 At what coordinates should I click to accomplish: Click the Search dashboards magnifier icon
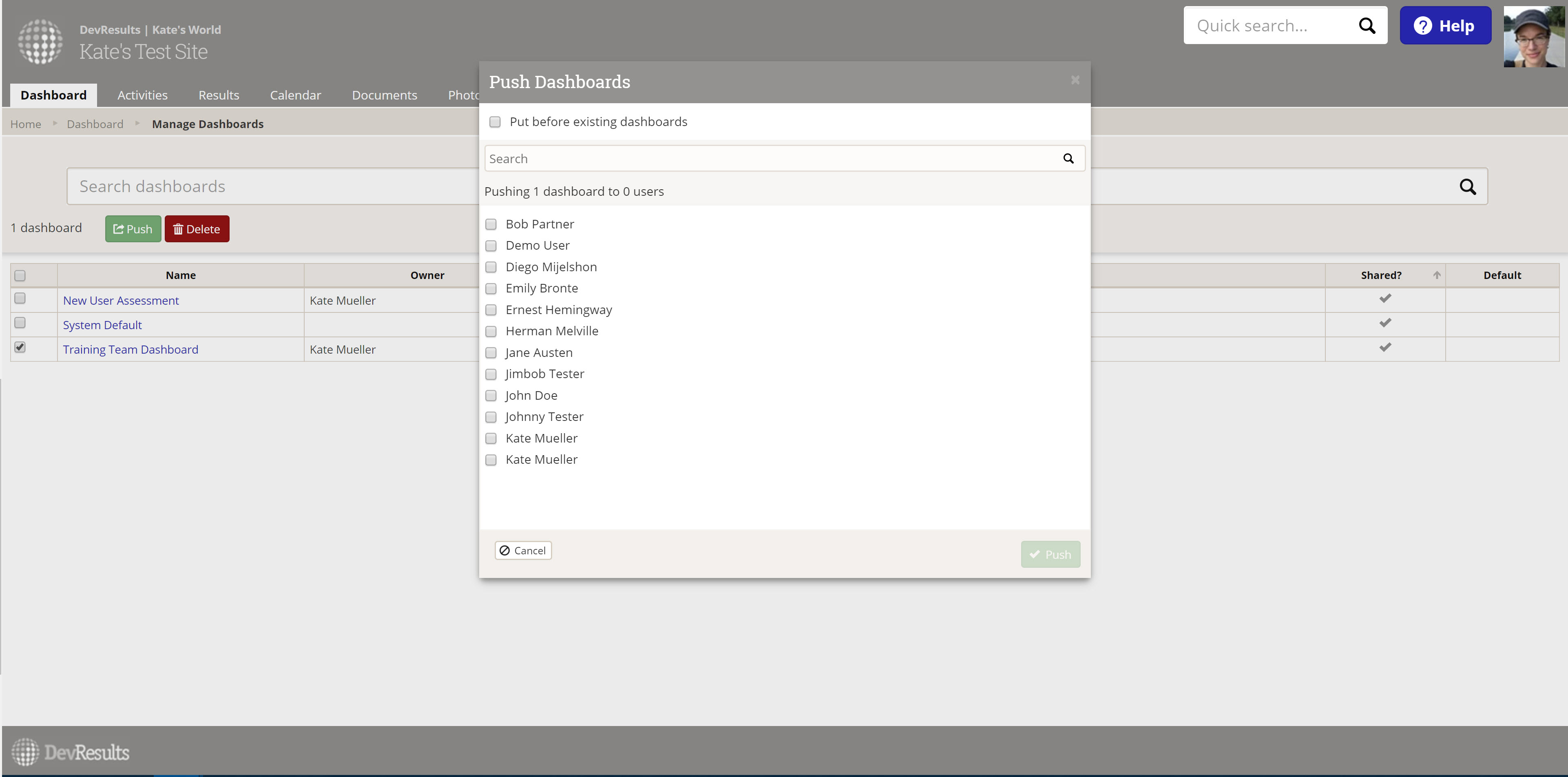tap(1467, 186)
